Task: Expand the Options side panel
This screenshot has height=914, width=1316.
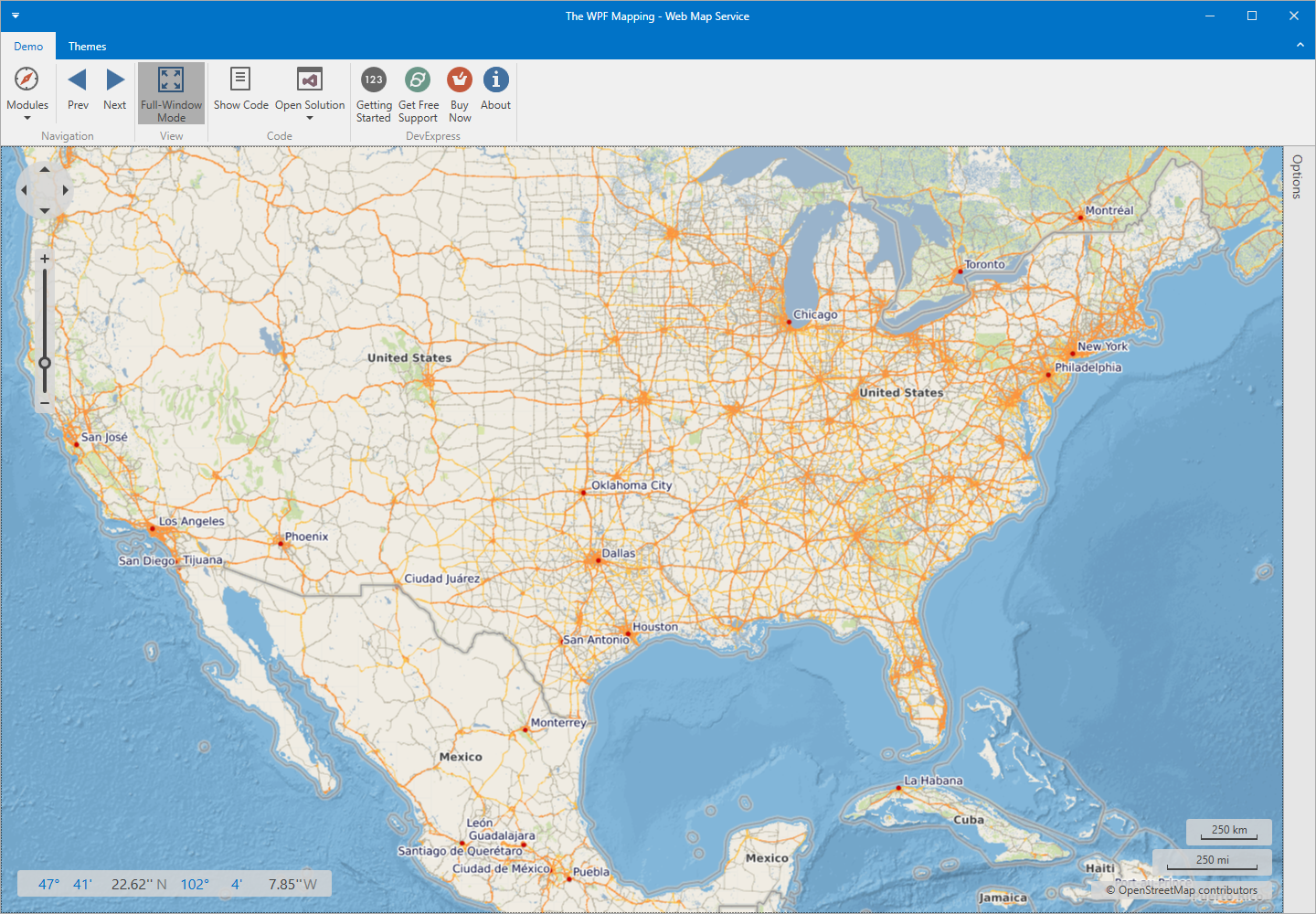Action: (1297, 176)
